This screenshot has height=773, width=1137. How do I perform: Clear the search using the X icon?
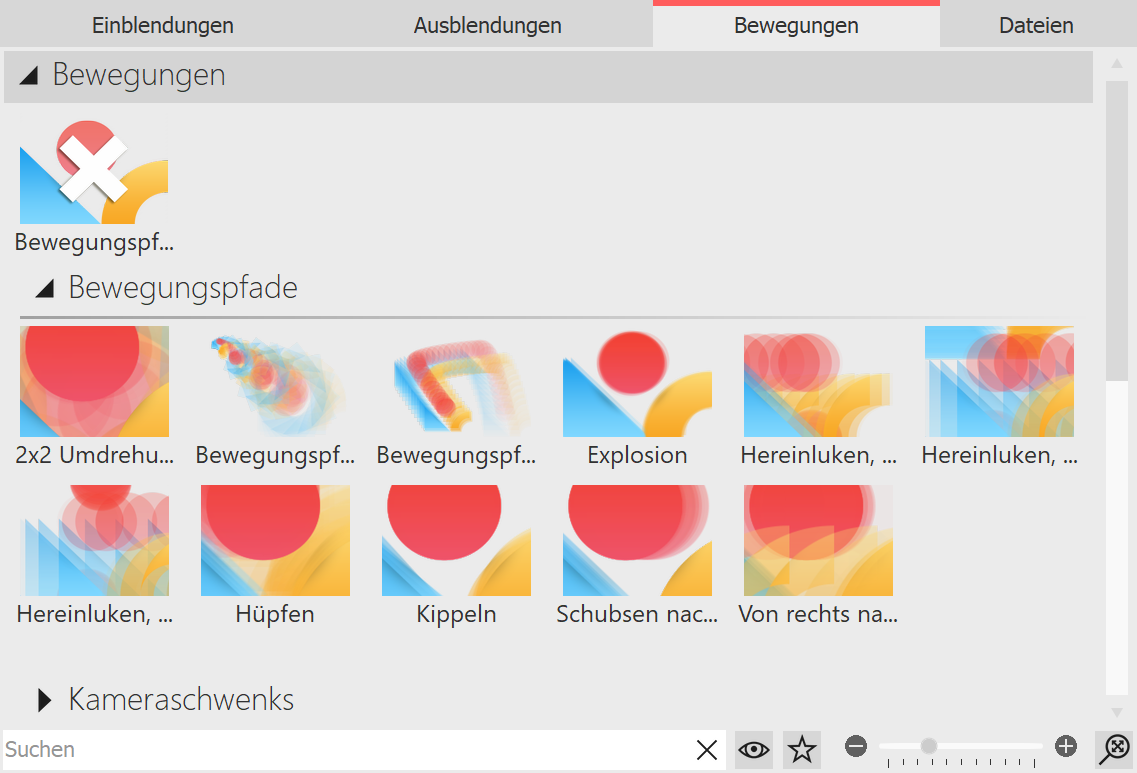click(707, 749)
